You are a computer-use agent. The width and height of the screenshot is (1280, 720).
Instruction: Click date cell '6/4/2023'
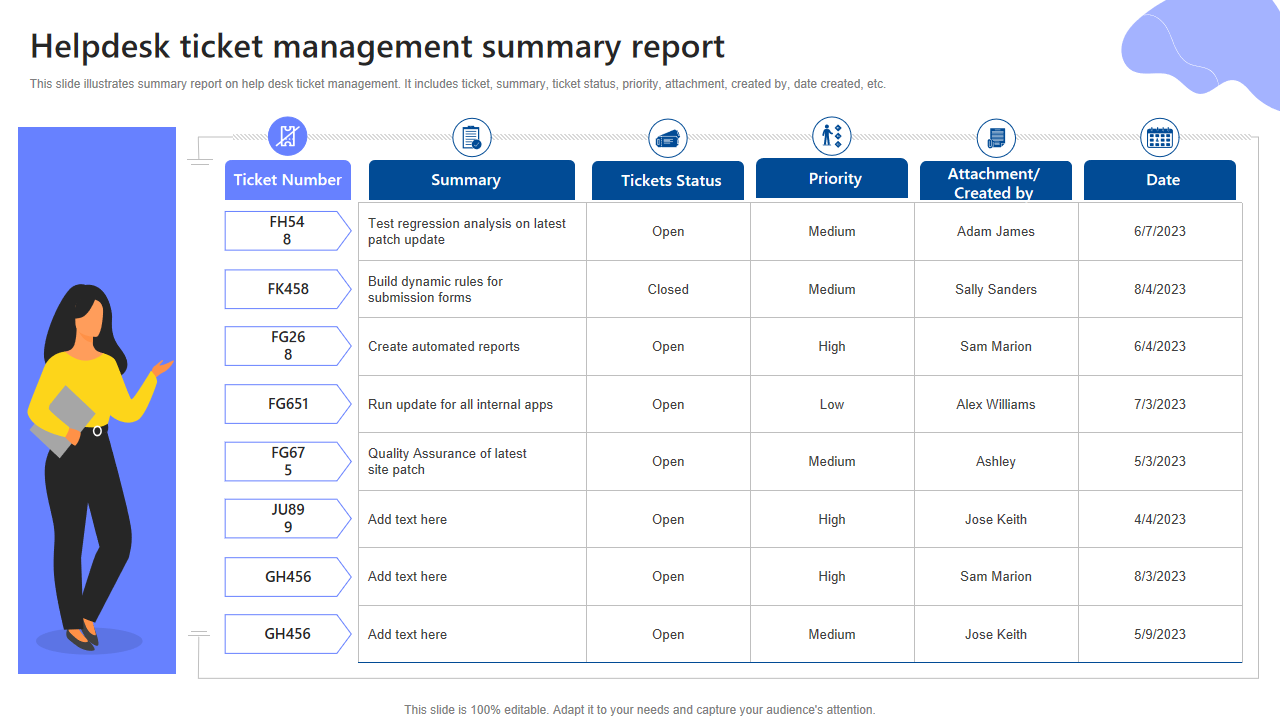tap(1160, 346)
